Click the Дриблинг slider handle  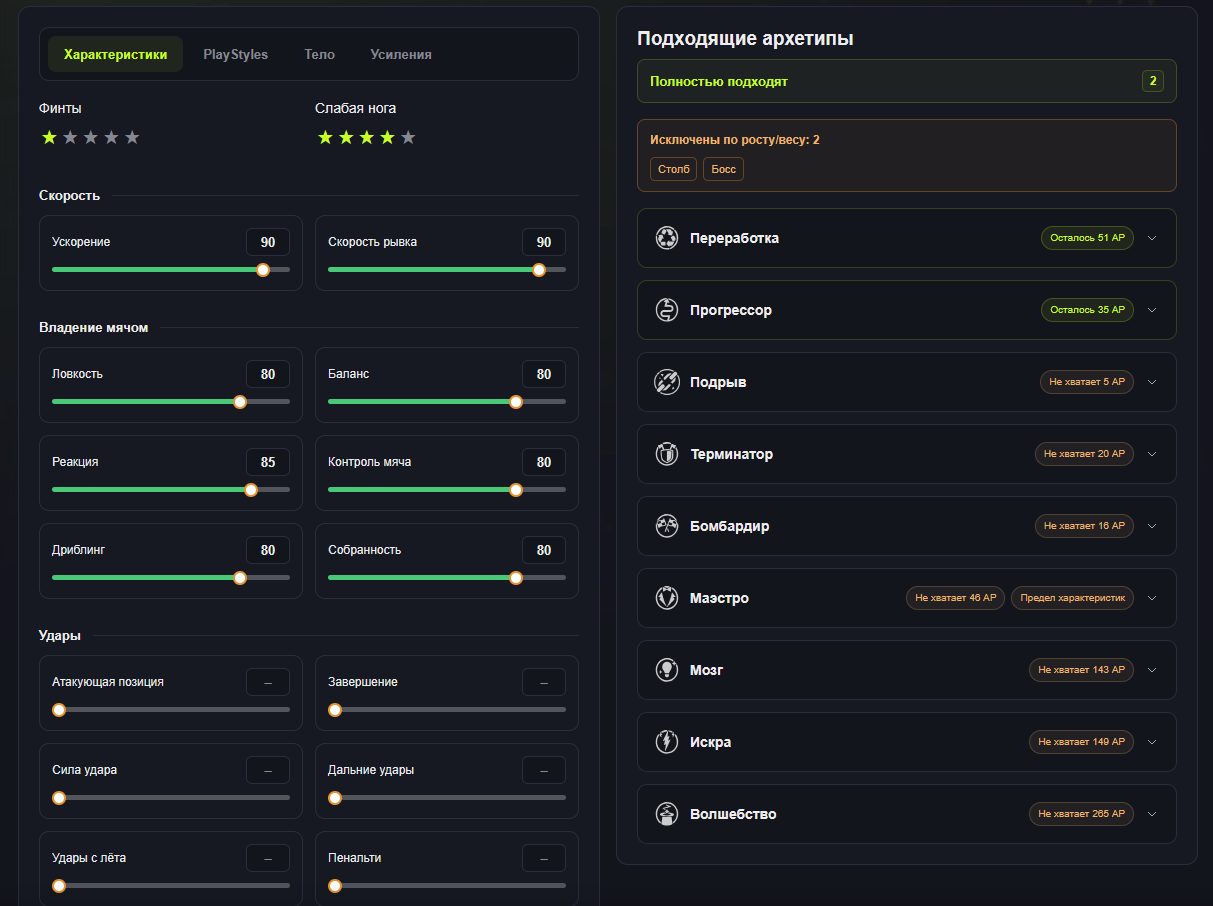(x=240, y=578)
